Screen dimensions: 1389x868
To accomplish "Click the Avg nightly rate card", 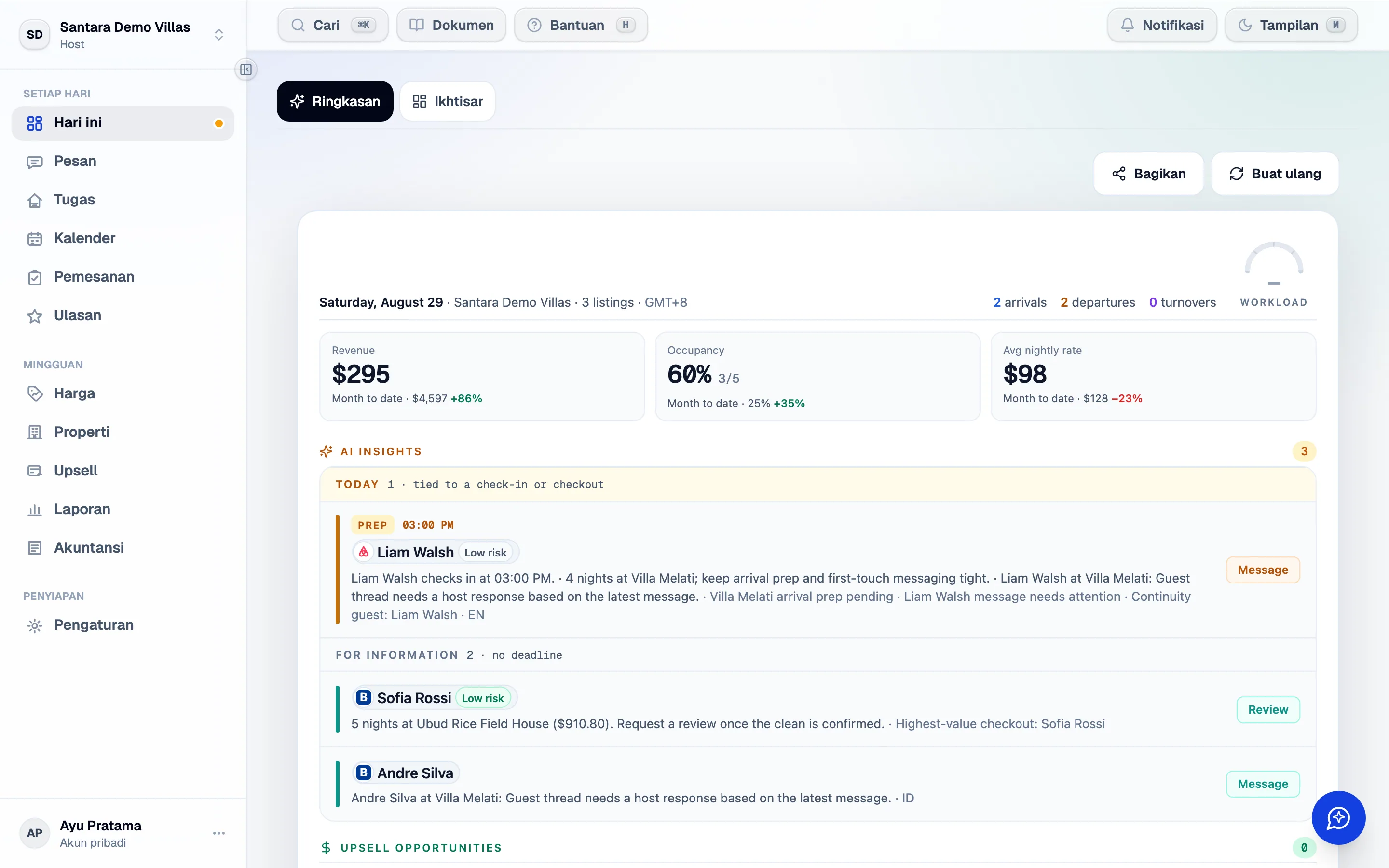I will (1153, 377).
